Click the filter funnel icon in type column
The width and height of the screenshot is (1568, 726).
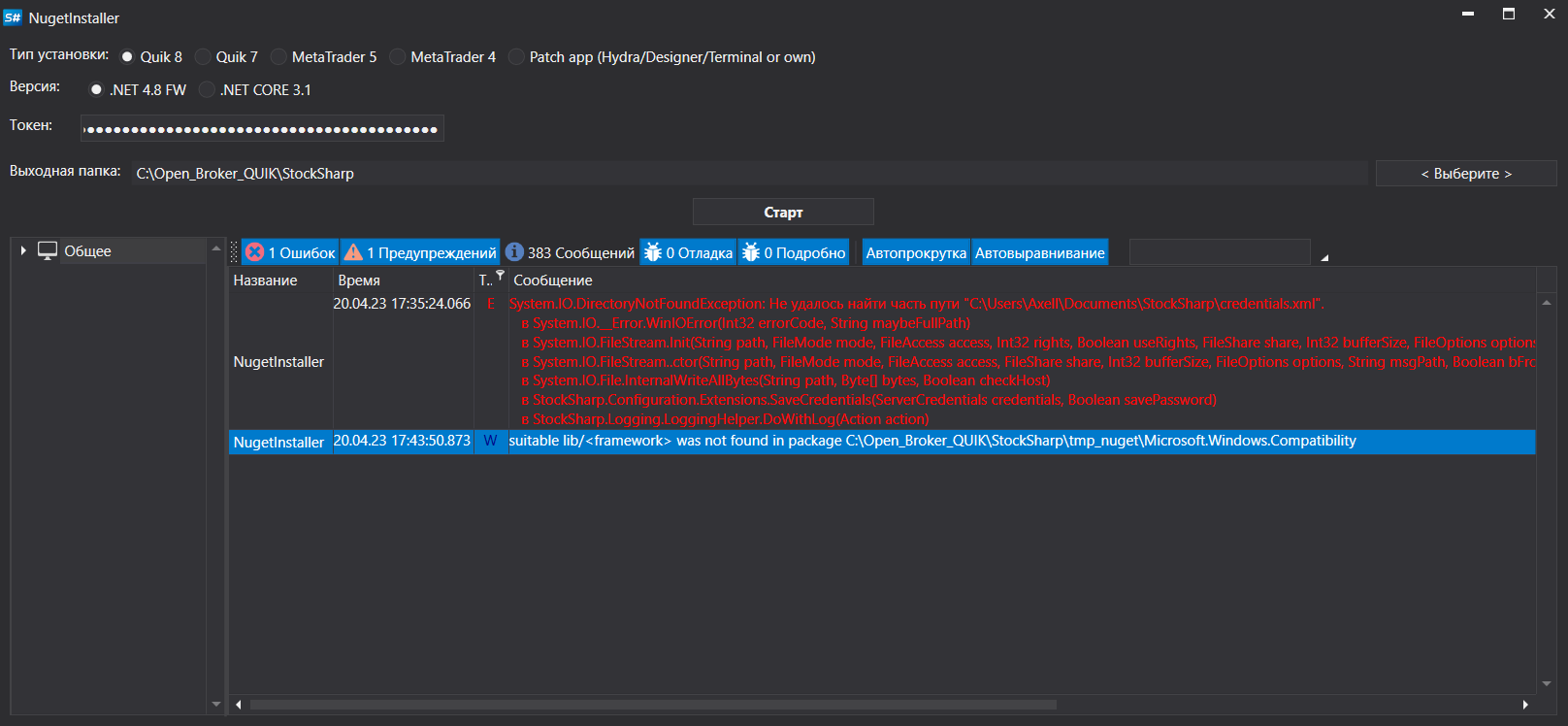click(x=500, y=276)
